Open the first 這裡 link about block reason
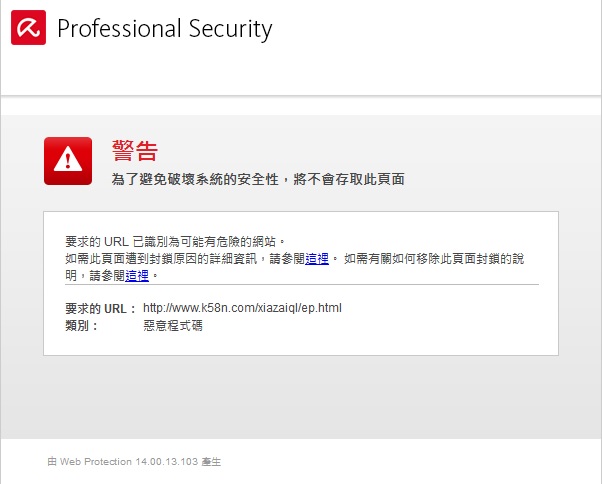 point(317,259)
